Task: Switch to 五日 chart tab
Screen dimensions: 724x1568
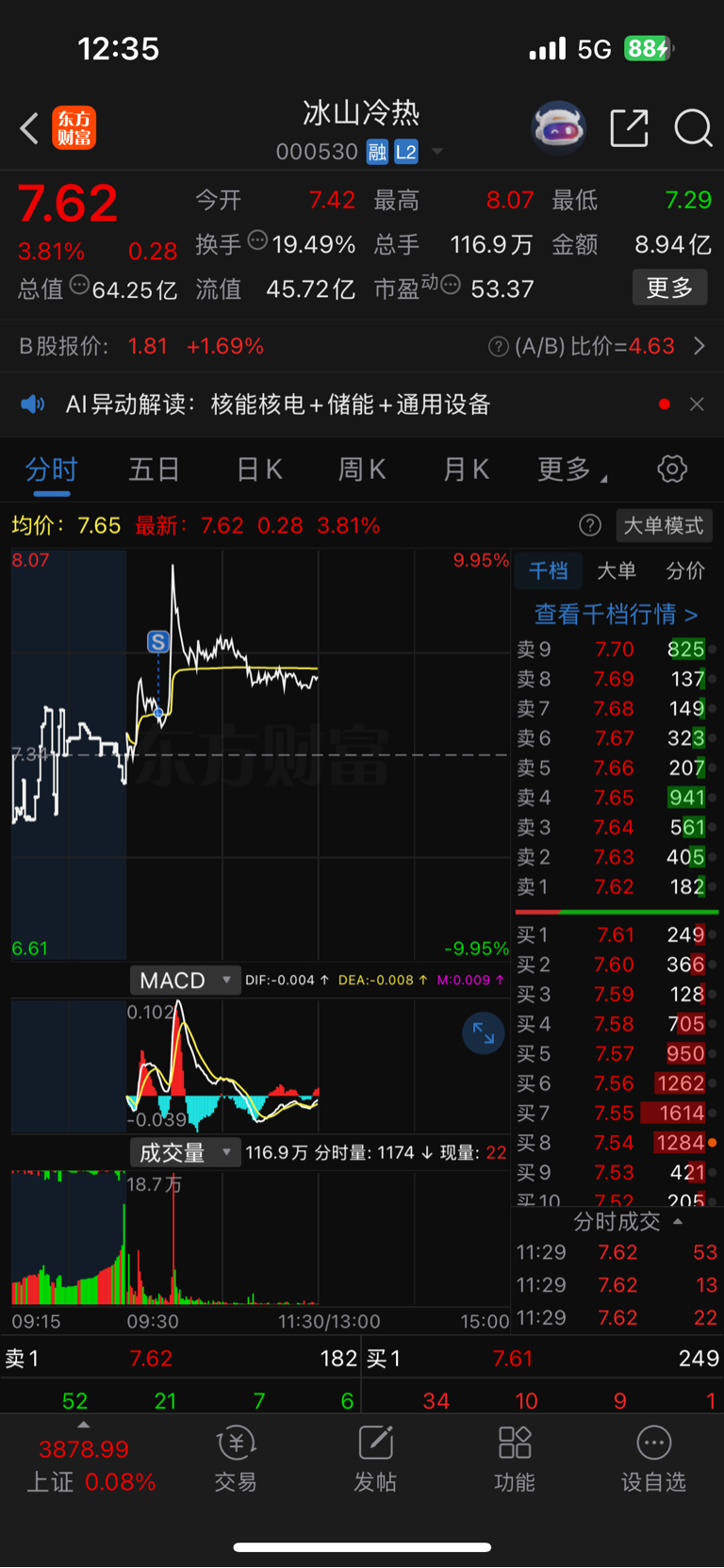Action: (x=154, y=469)
